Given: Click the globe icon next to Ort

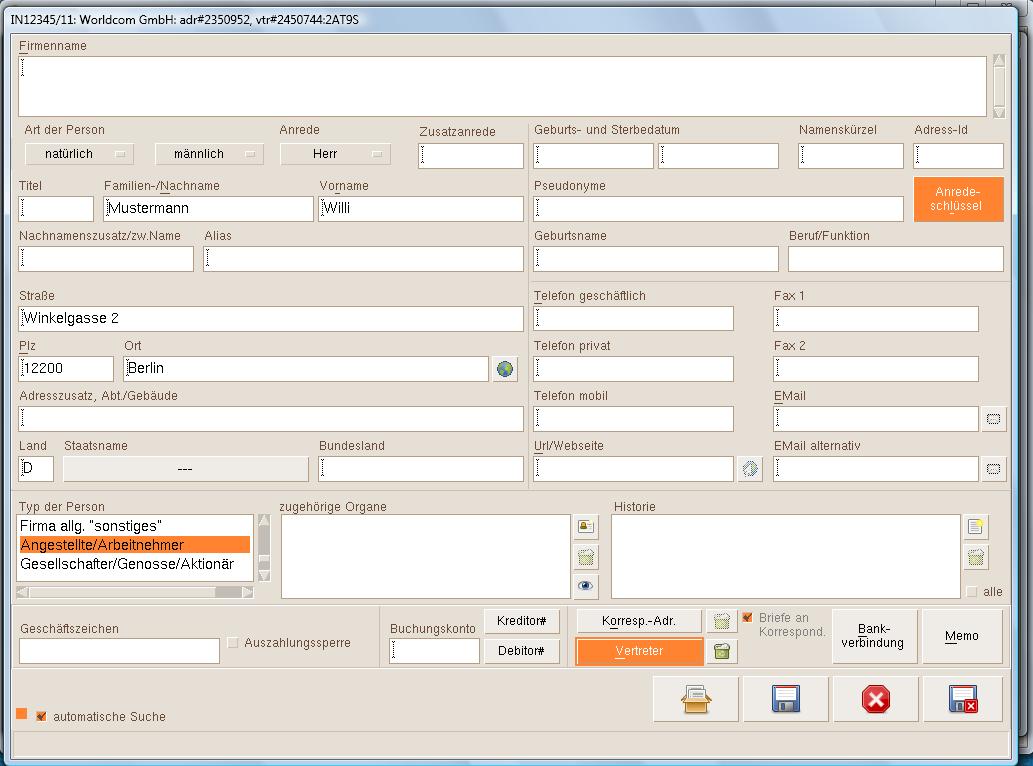Looking at the screenshot, I should pyautogui.click(x=505, y=369).
